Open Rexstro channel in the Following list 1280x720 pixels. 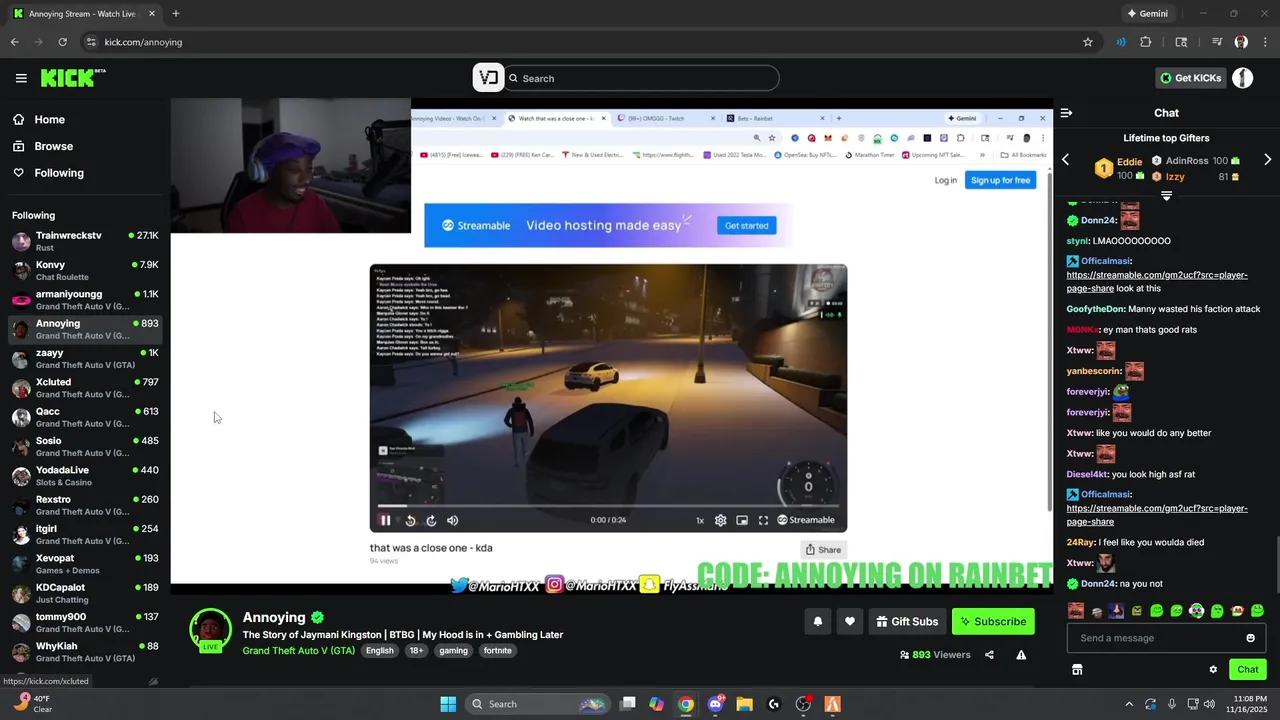[85, 505]
